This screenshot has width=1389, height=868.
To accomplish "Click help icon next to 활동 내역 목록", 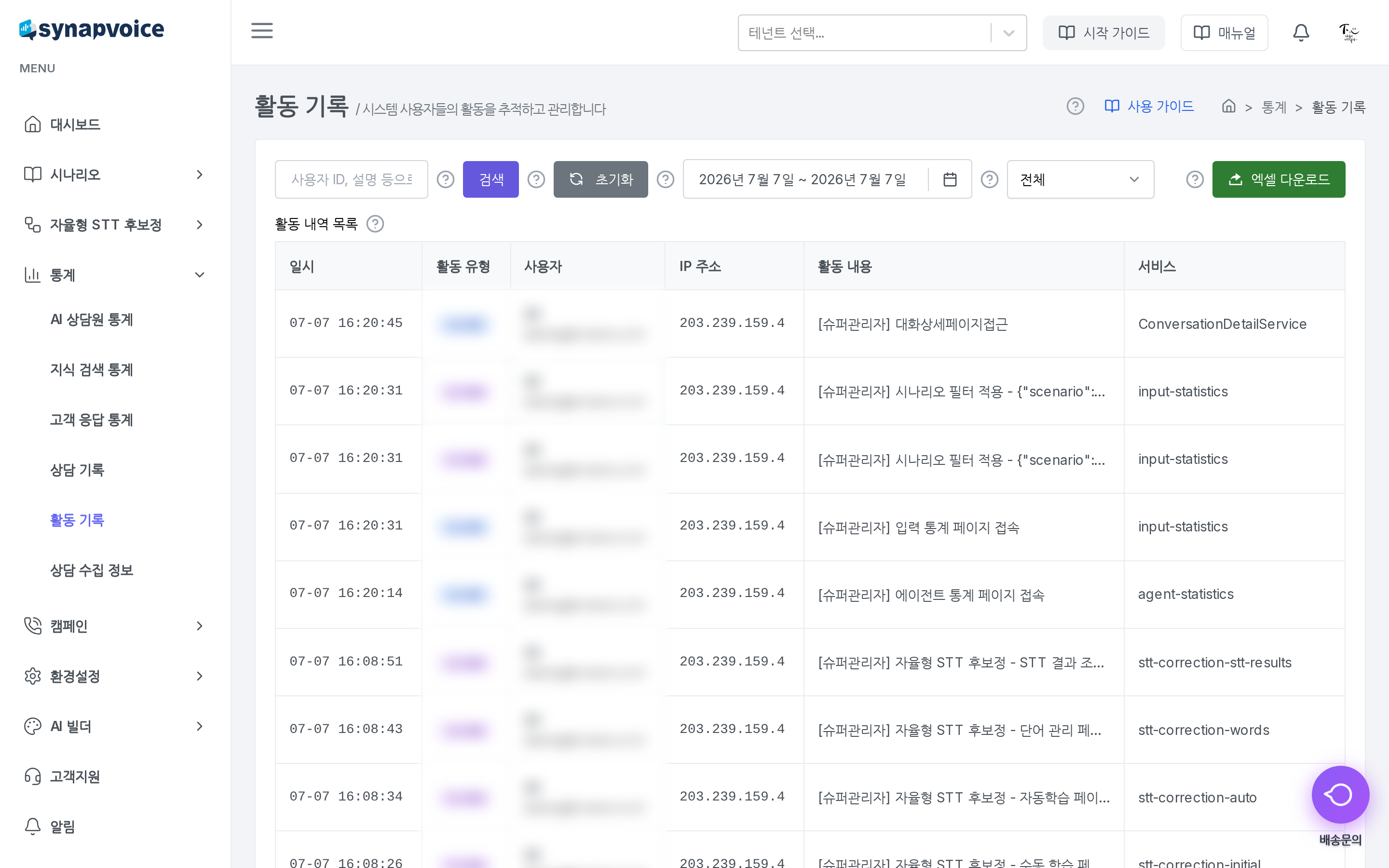I will click(375, 224).
